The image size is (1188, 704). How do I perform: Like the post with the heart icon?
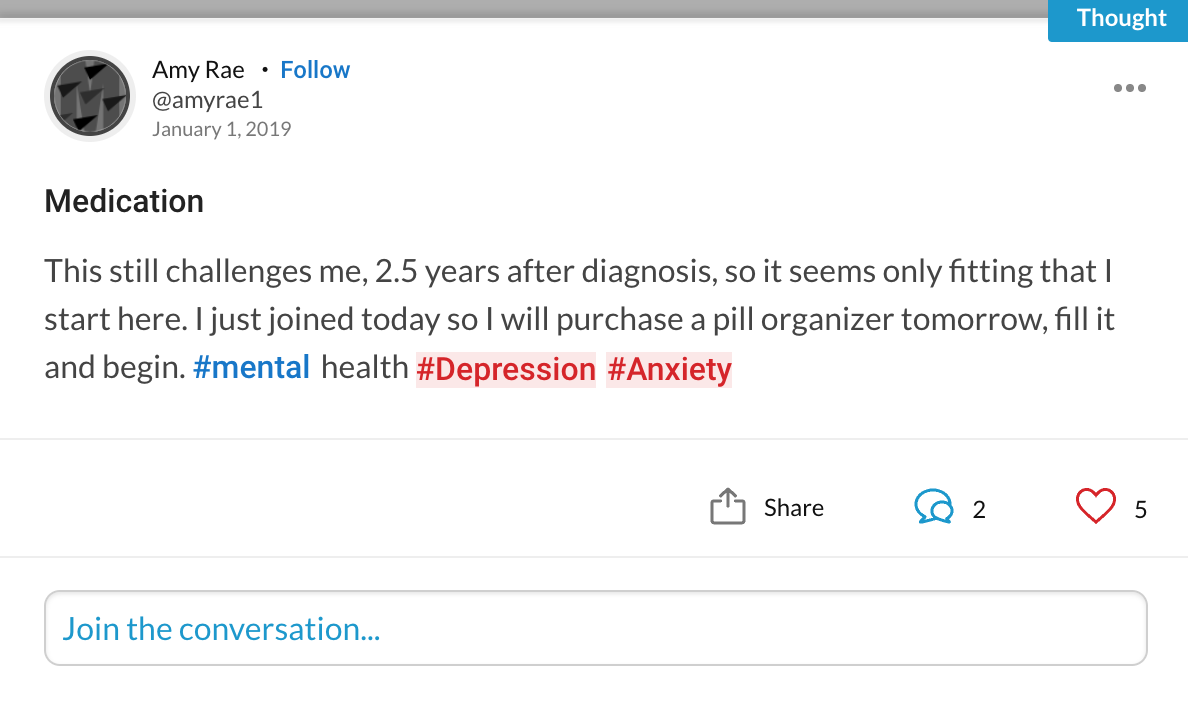(1096, 506)
